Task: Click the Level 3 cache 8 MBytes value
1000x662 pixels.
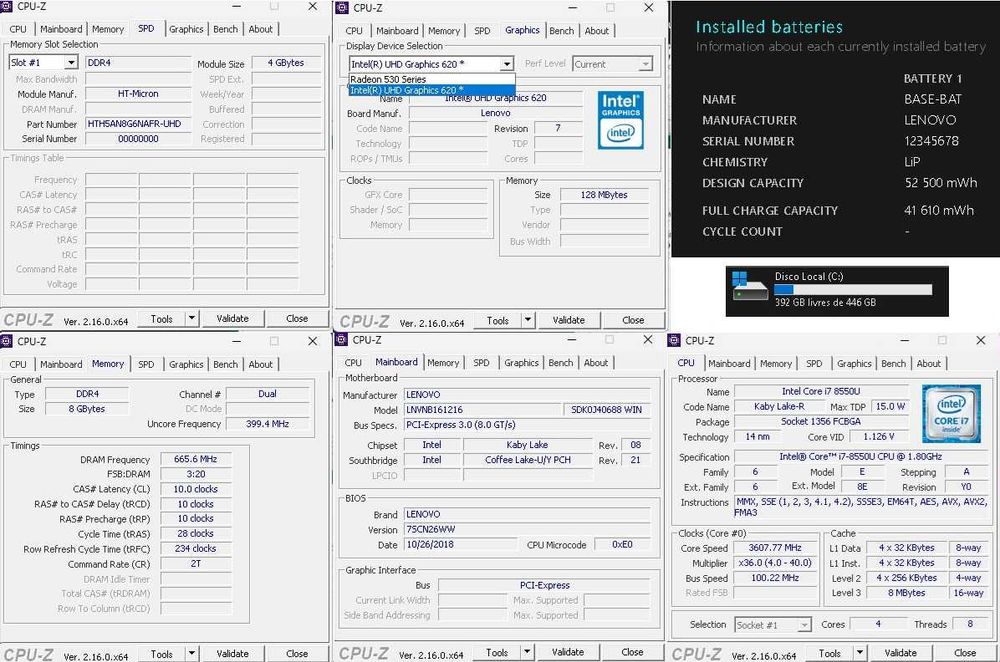Action: coord(907,592)
